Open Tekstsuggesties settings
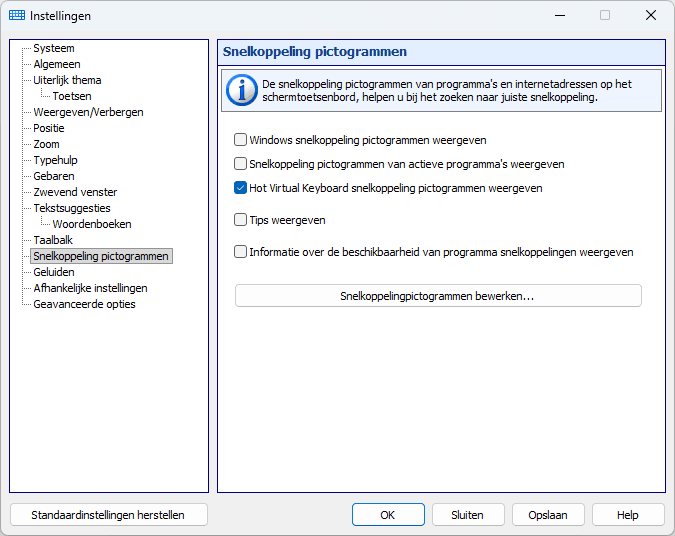The image size is (675, 536). click(72, 208)
